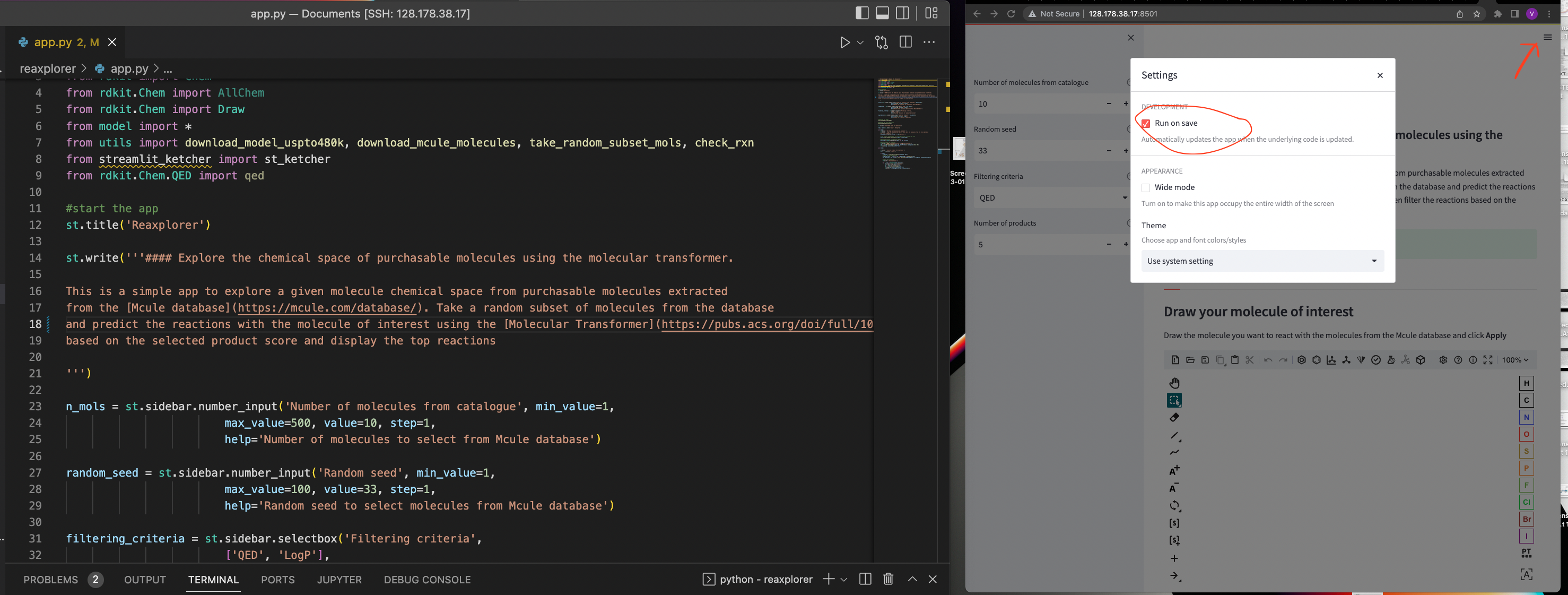Screen dimensions: 1568x595
Task: Kill terminal with the trash icon
Action: click(888, 579)
